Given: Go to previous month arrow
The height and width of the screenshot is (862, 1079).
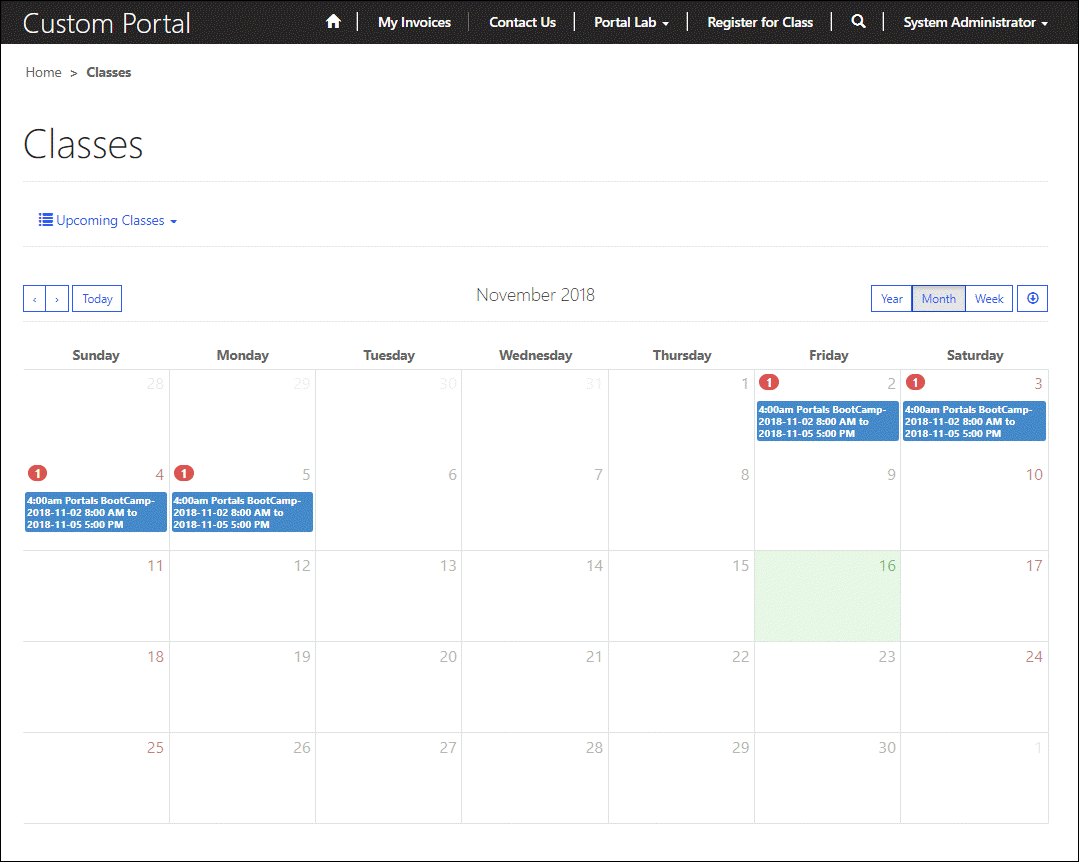Looking at the screenshot, I should [x=35, y=299].
